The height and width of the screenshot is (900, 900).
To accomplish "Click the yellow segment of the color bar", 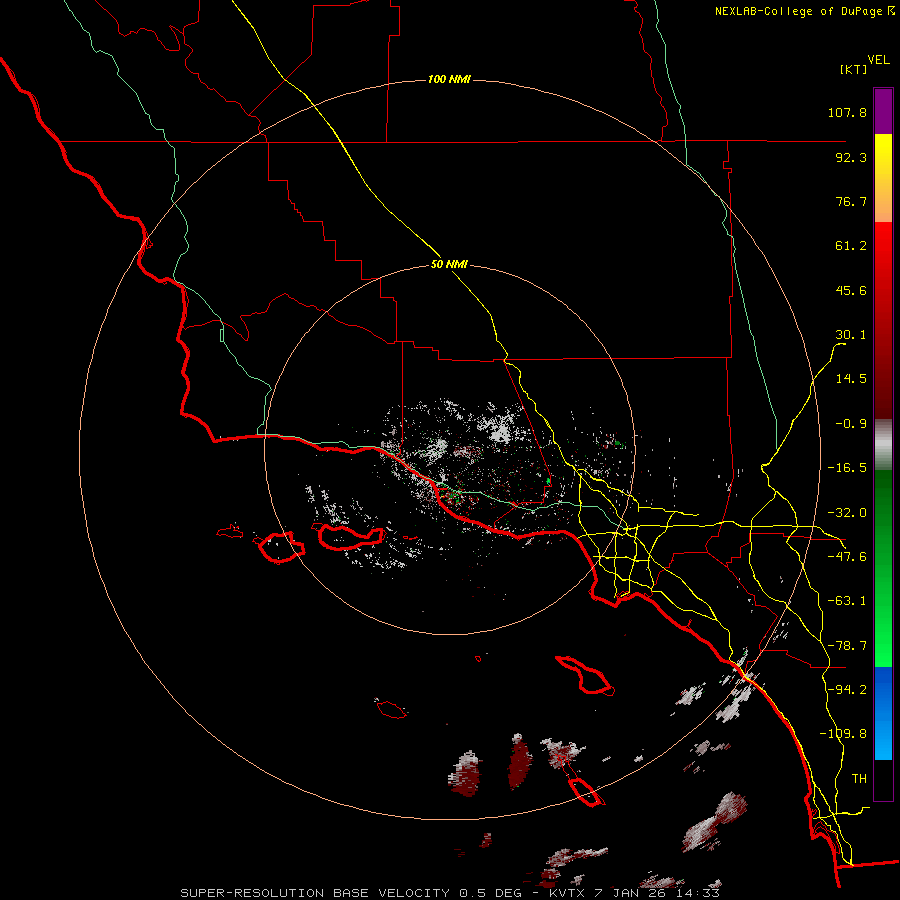I will coord(883,178).
